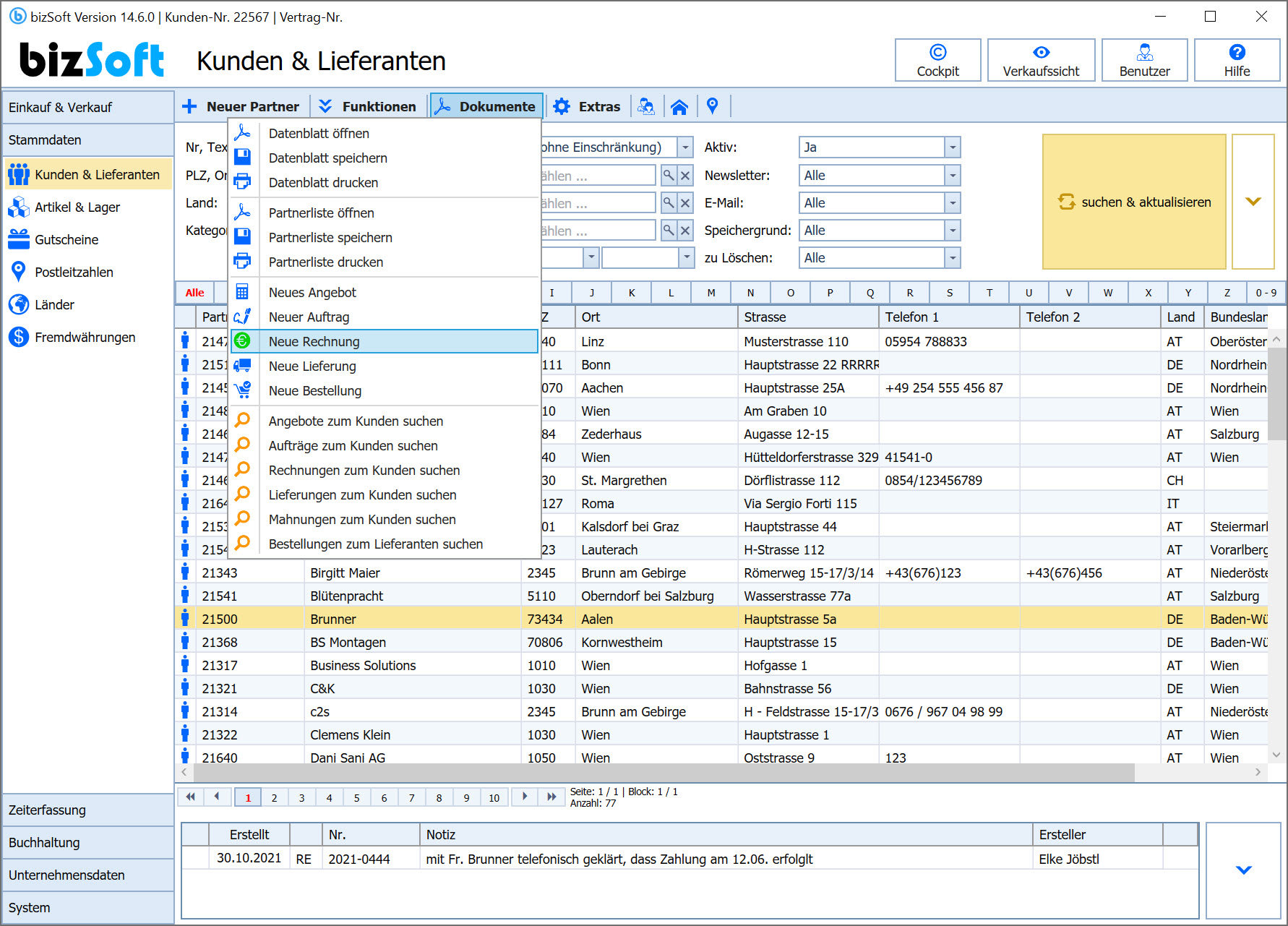Viewport: 1288px width, 926px height.
Task: Sort by Strasse column header
Action: tap(808, 317)
